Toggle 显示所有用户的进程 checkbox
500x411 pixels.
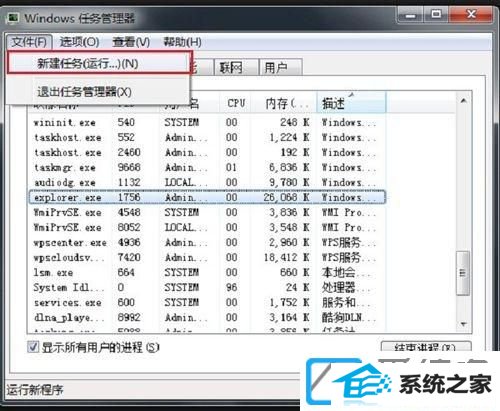tap(33, 347)
